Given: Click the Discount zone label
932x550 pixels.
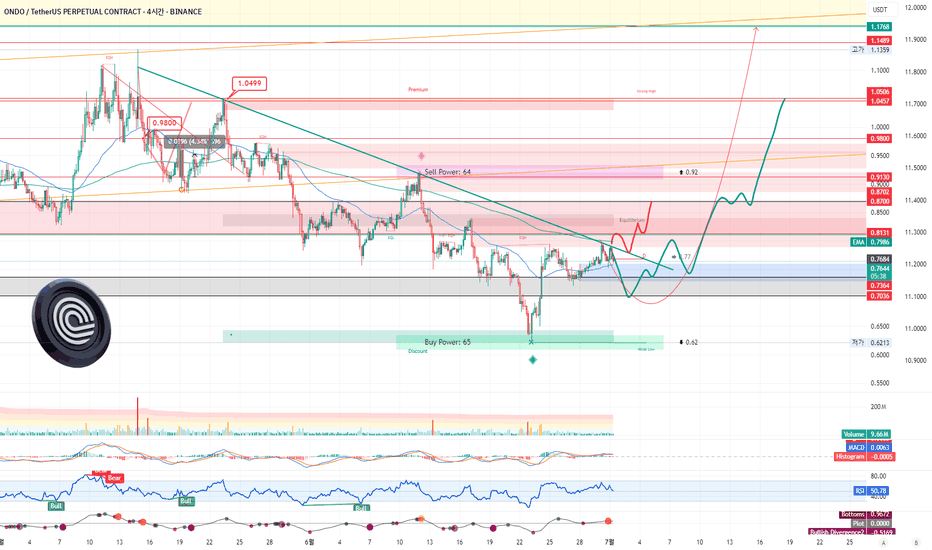Looking at the screenshot, I should point(418,351).
